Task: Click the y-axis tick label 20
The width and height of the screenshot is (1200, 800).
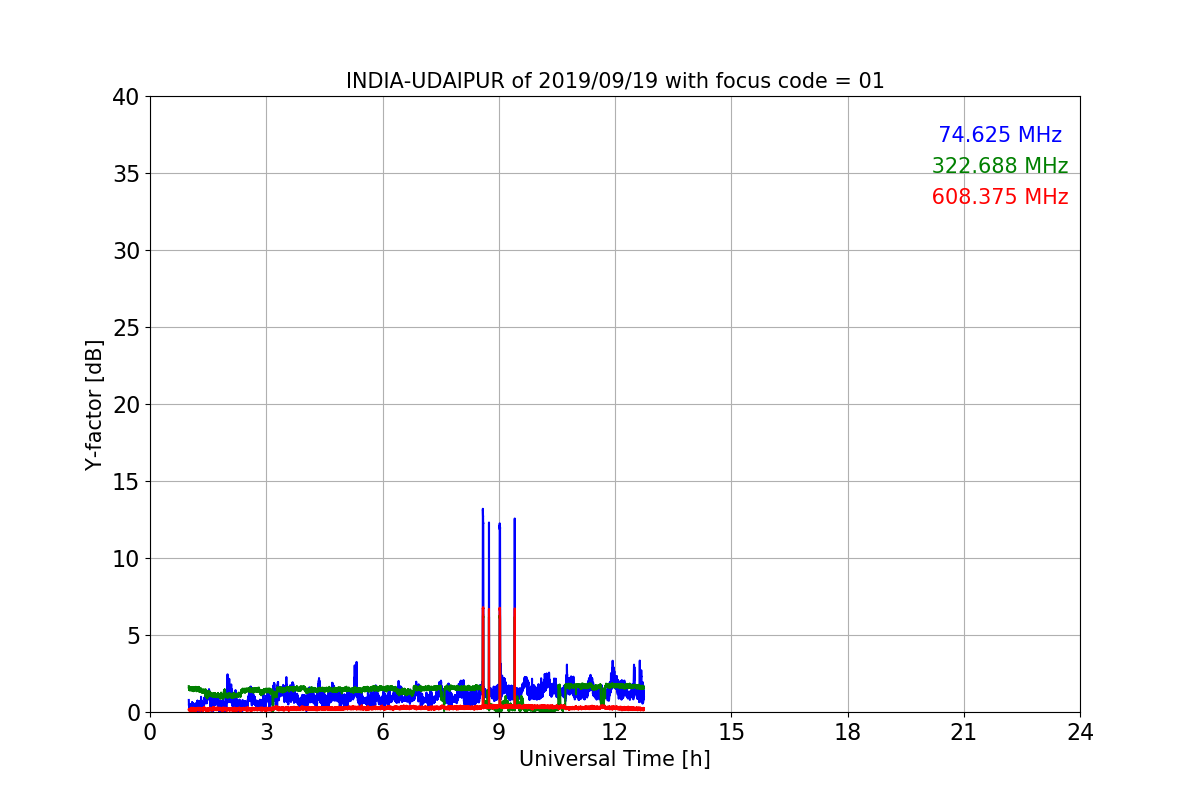Action: coord(126,405)
